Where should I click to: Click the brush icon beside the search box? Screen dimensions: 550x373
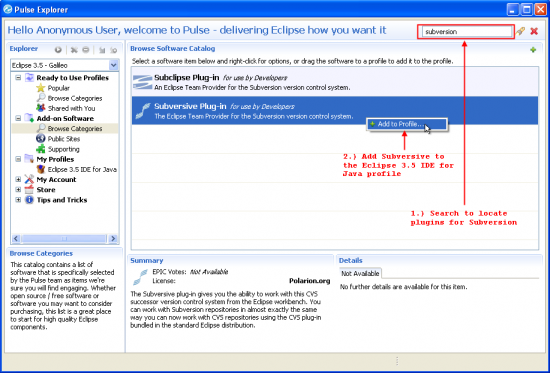click(x=521, y=31)
